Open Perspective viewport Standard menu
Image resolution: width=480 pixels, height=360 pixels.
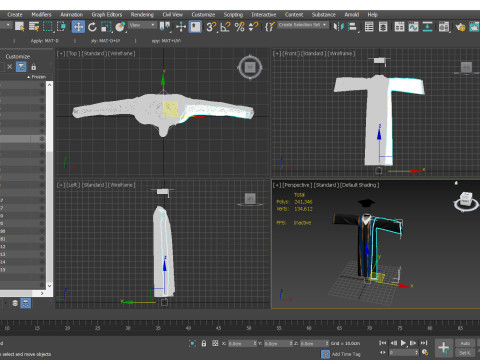[326, 185]
